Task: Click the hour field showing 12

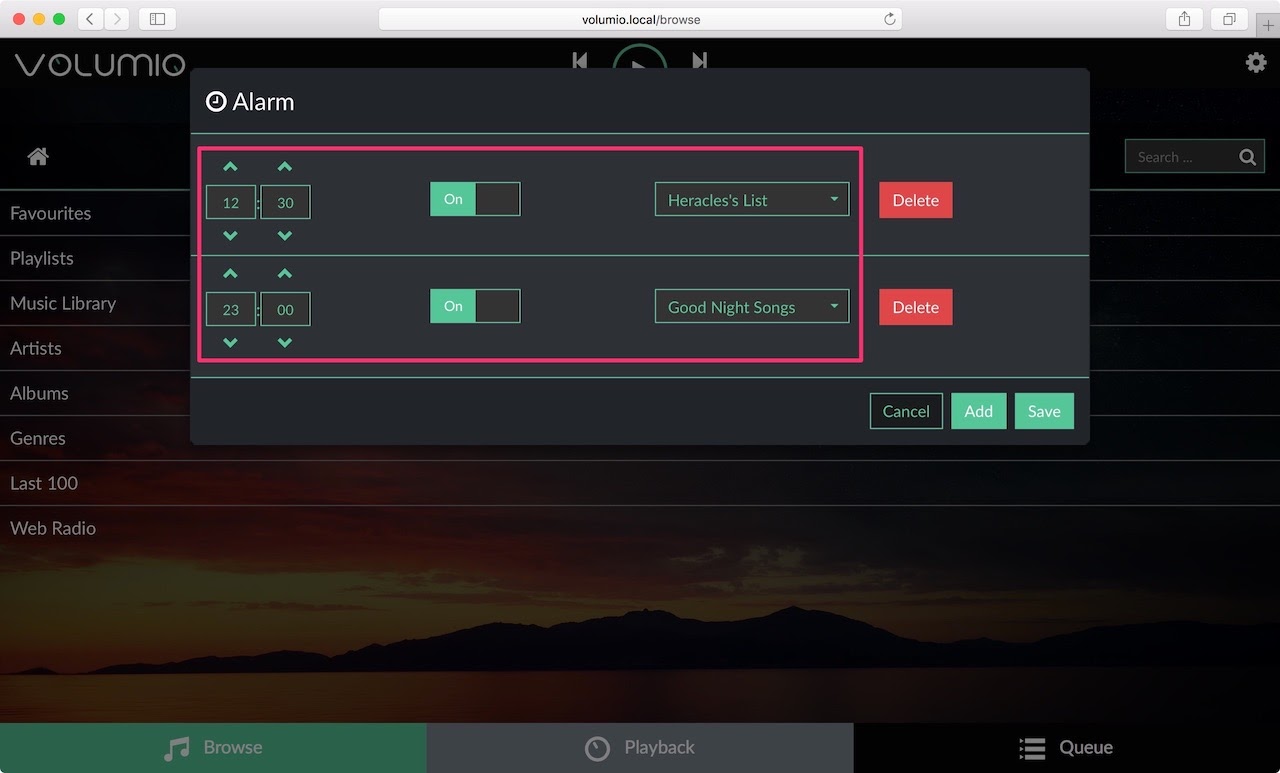Action: click(x=231, y=202)
